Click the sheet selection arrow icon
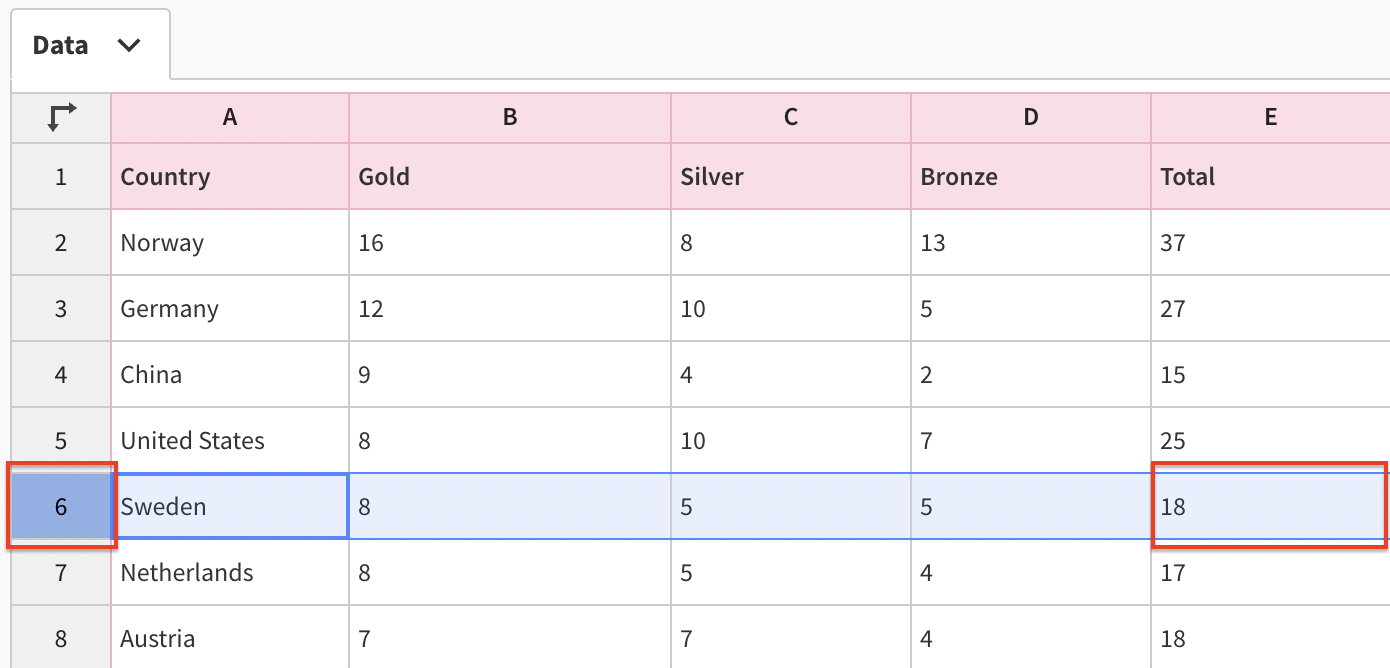This screenshot has width=1390, height=668. (60, 117)
